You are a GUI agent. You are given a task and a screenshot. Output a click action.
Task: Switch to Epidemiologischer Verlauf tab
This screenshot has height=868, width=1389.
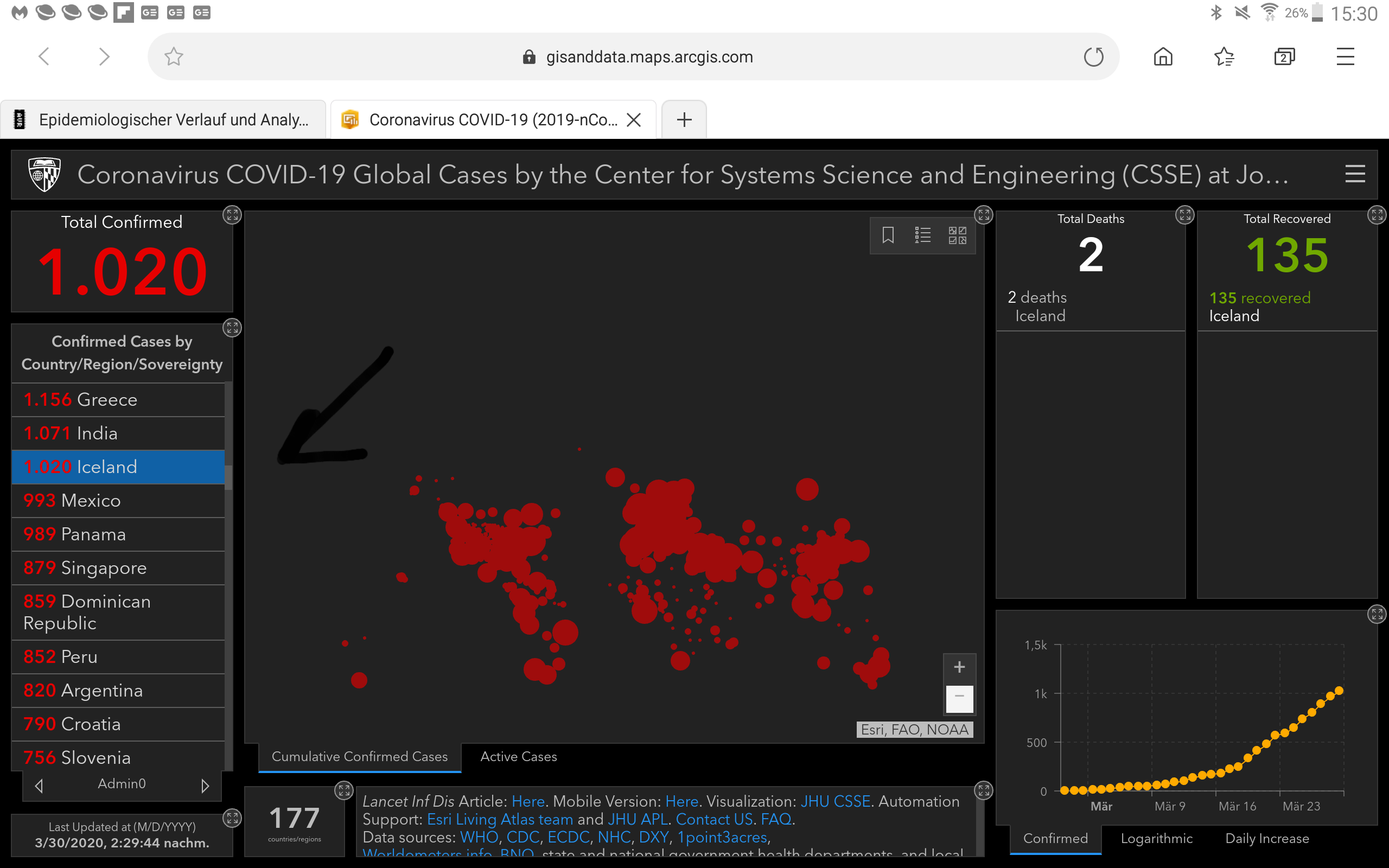pyautogui.click(x=163, y=119)
